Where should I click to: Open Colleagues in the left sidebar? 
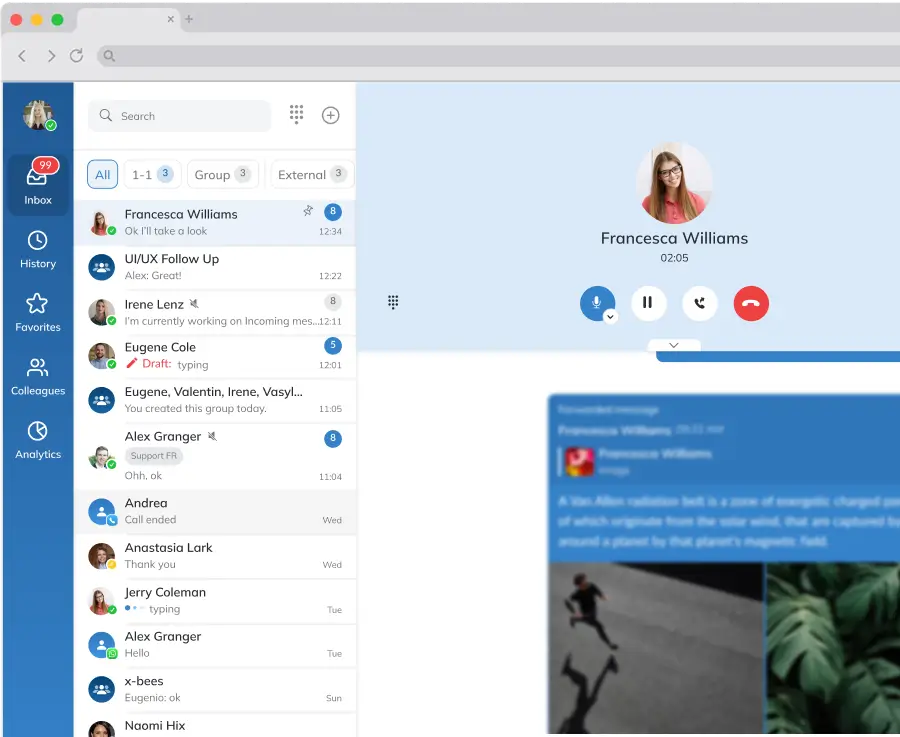pos(38,377)
